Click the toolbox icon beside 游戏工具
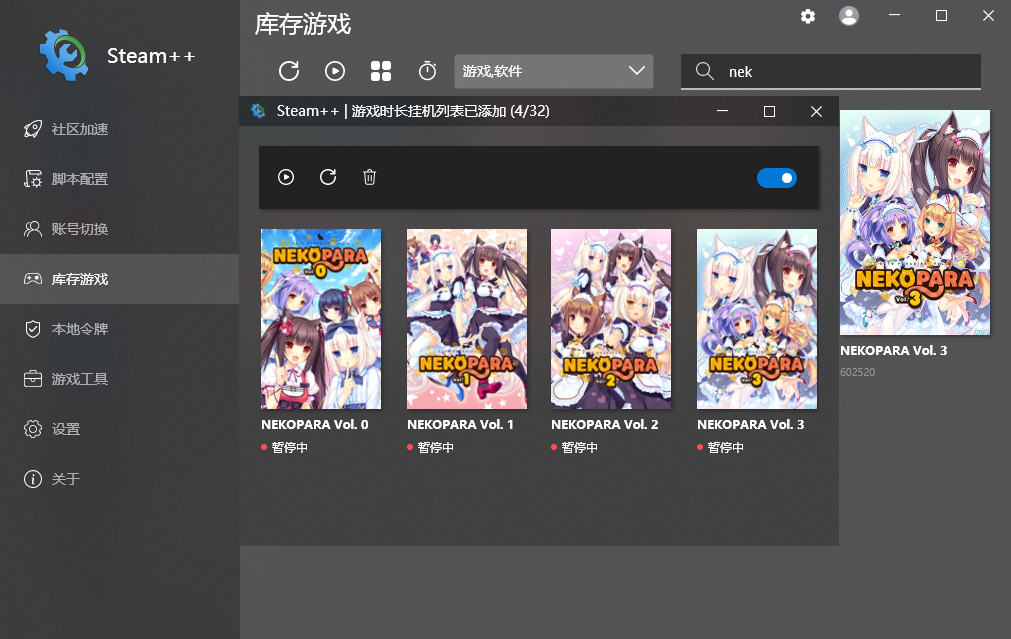This screenshot has width=1011, height=639. click(x=33, y=379)
